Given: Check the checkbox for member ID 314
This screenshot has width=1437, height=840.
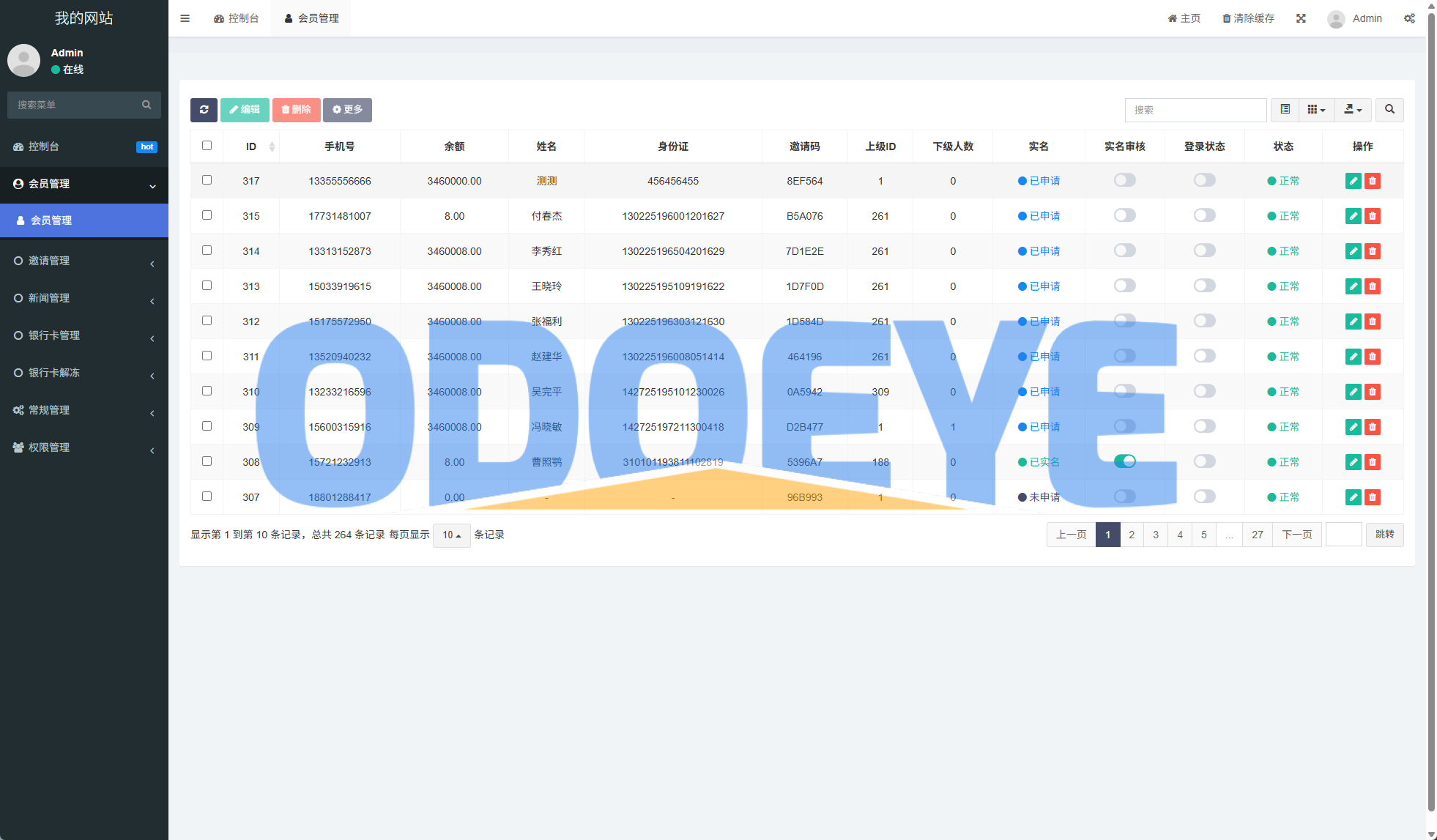Looking at the screenshot, I should click(207, 250).
